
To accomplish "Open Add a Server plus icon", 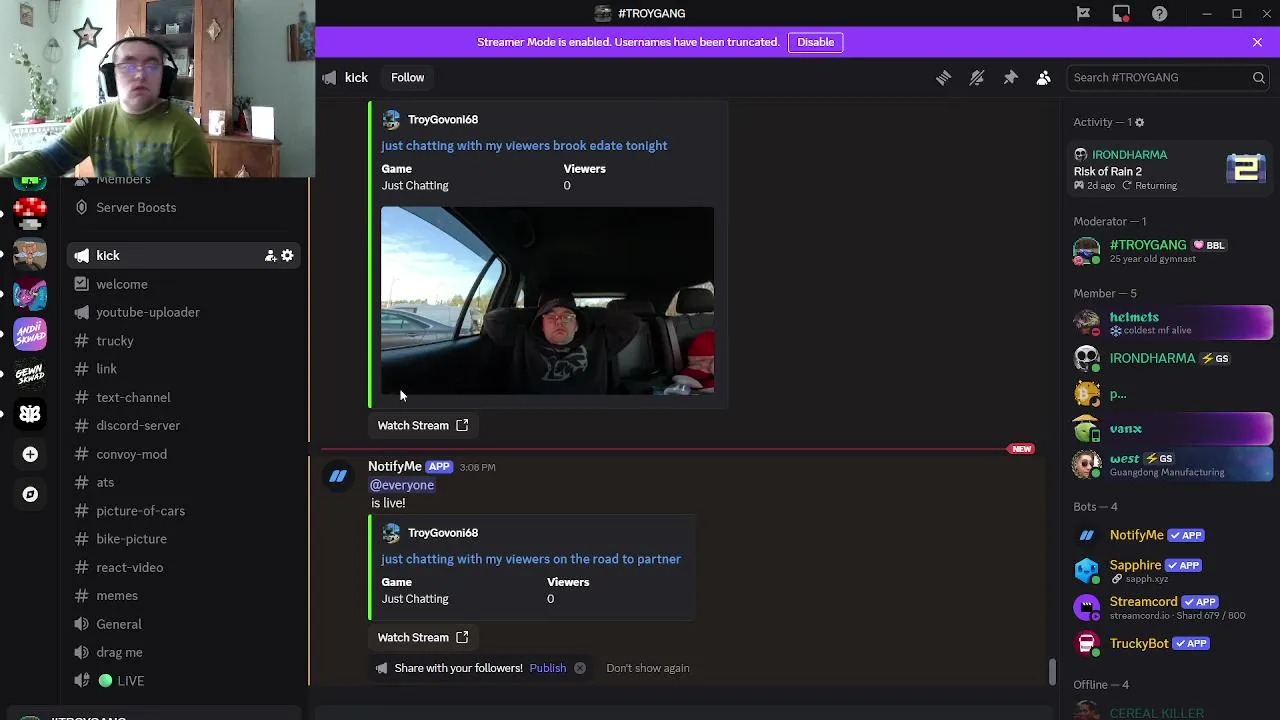I will click(x=30, y=454).
